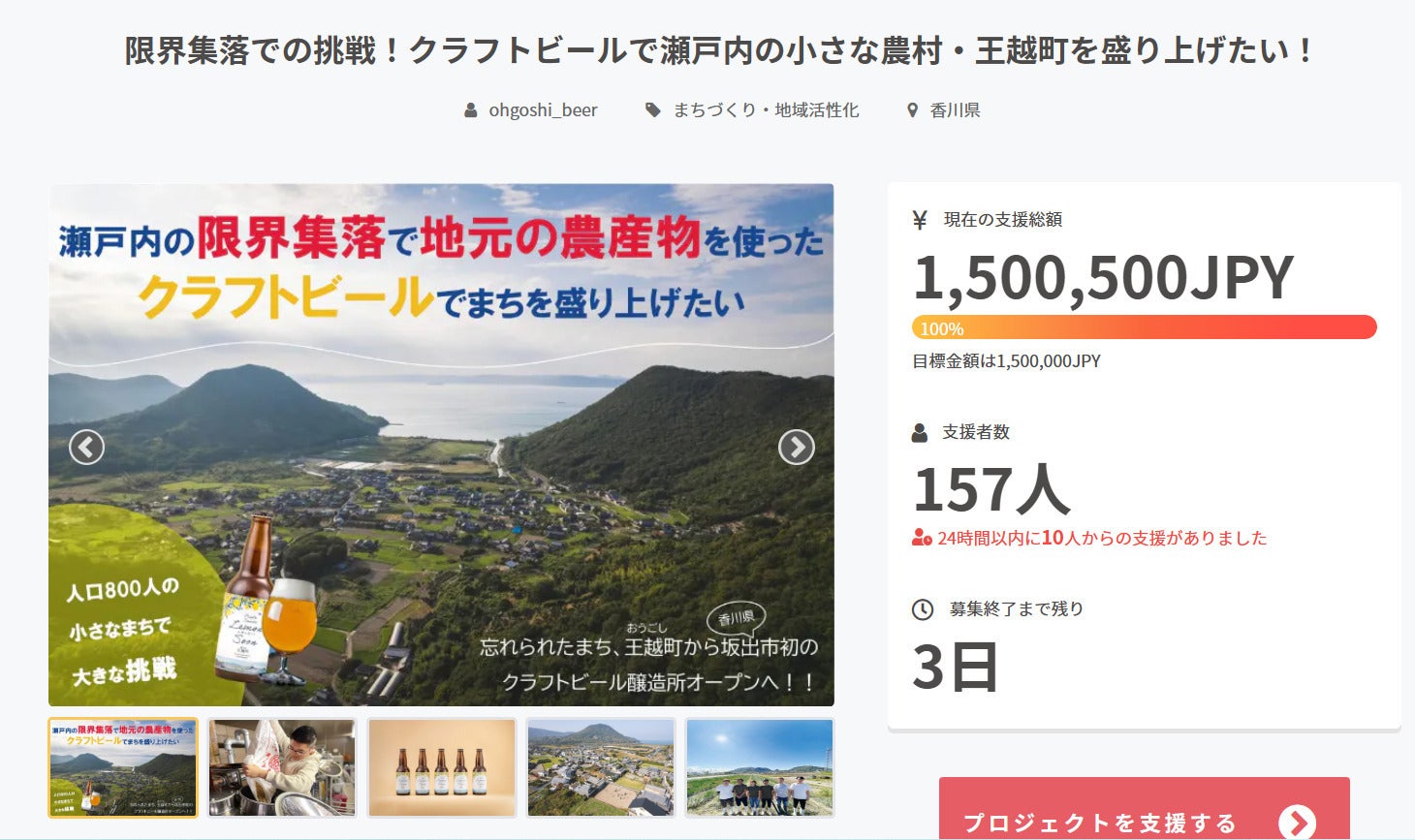Select the thumbnail showing five beer bottles

pyautogui.click(x=441, y=767)
